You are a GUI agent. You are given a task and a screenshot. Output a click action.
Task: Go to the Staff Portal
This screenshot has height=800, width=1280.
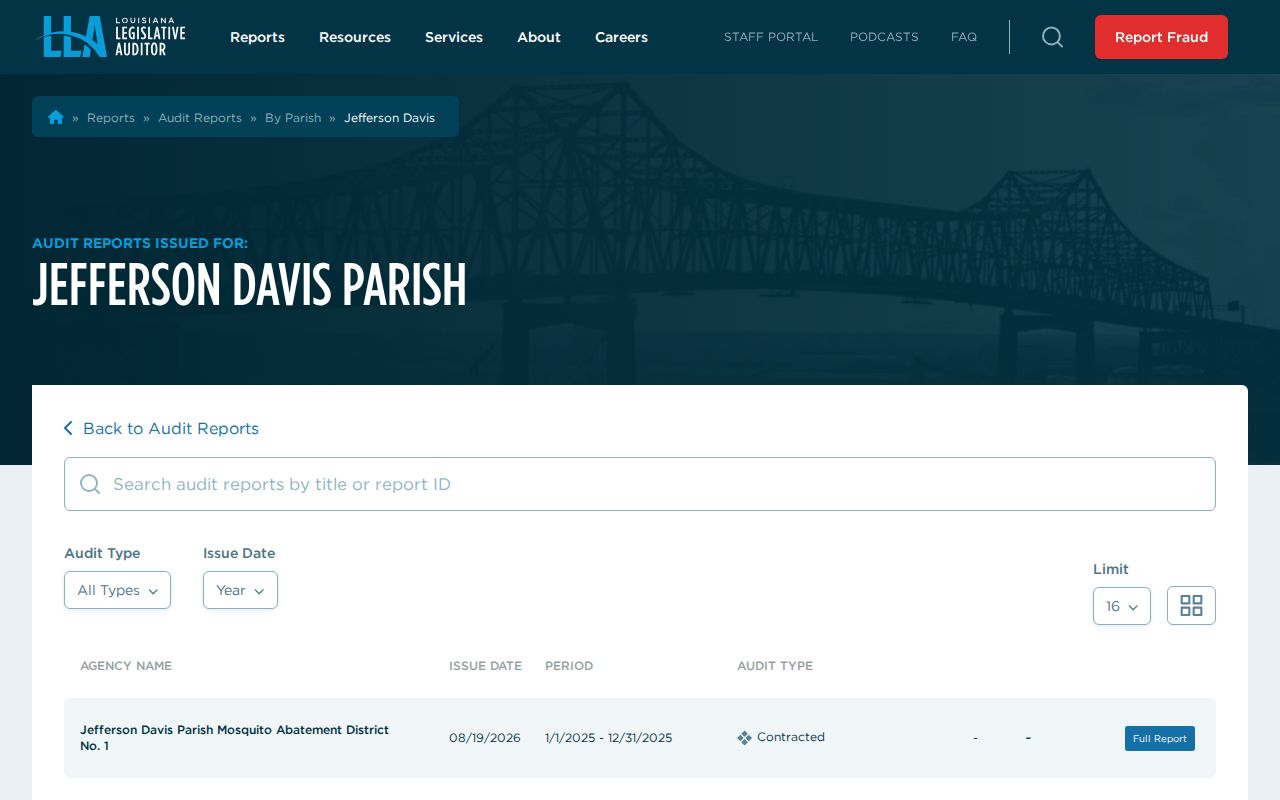pos(771,37)
